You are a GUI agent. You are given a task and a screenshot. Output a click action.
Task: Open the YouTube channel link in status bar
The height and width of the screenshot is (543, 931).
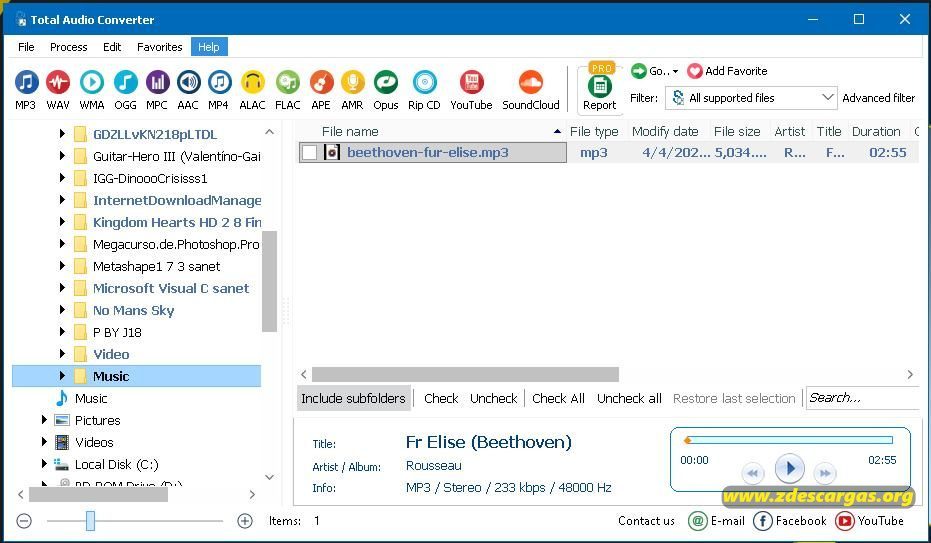(x=869, y=521)
